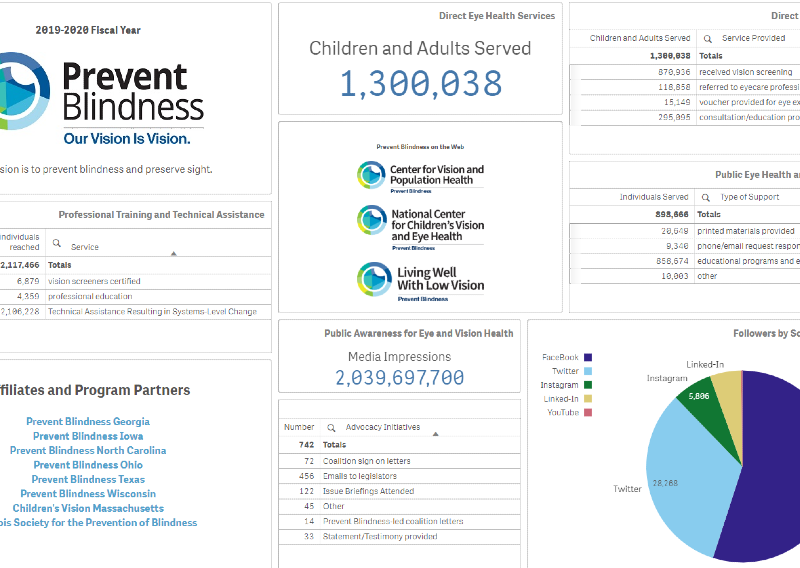The width and height of the screenshot is (800, 568).
Task: Select the Linked-In legend color swatch
Action: click(588, 399)
